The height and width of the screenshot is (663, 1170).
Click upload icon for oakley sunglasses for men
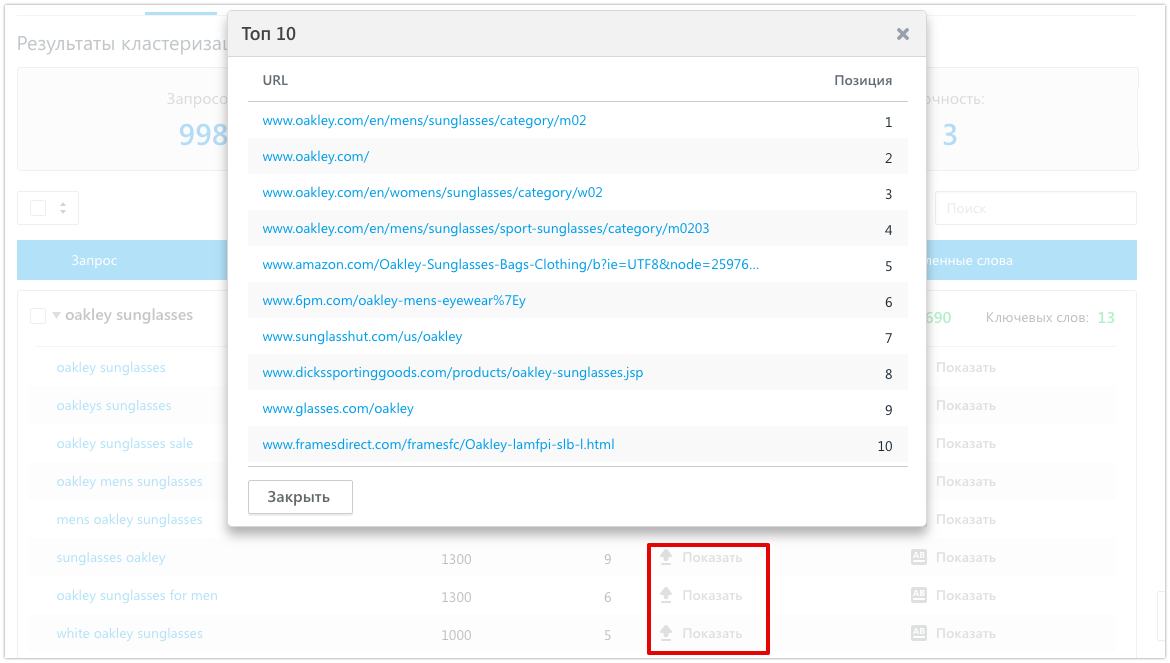pos(665,596)
